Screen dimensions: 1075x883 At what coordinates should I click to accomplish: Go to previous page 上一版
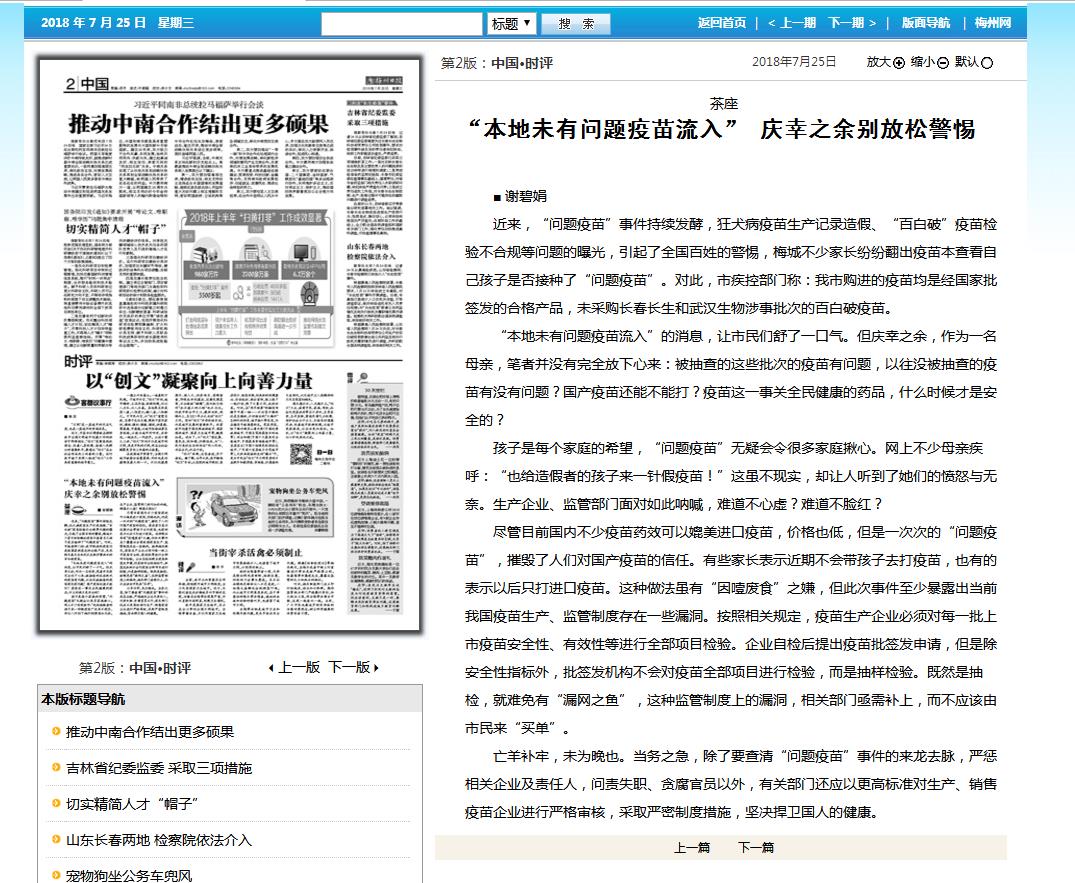[x=299, y=667]
